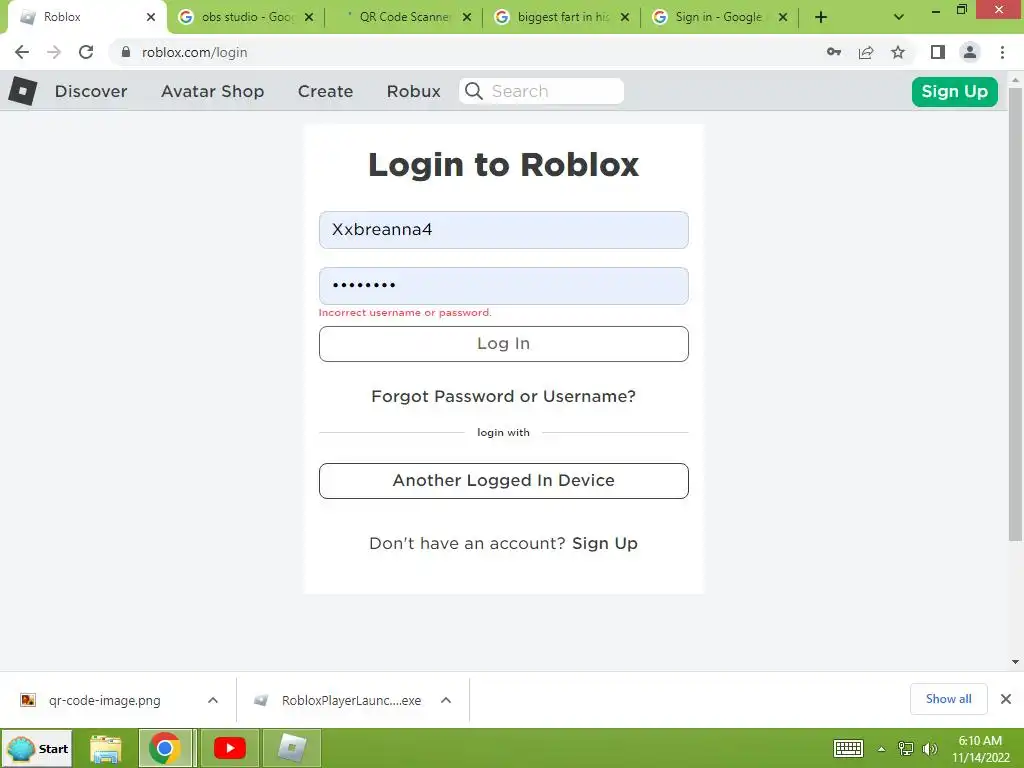Image resolution: width=1024 pixels, height=768 pixels.
Task: Open the Chrome profile avatar
Action: coord(970,52)
